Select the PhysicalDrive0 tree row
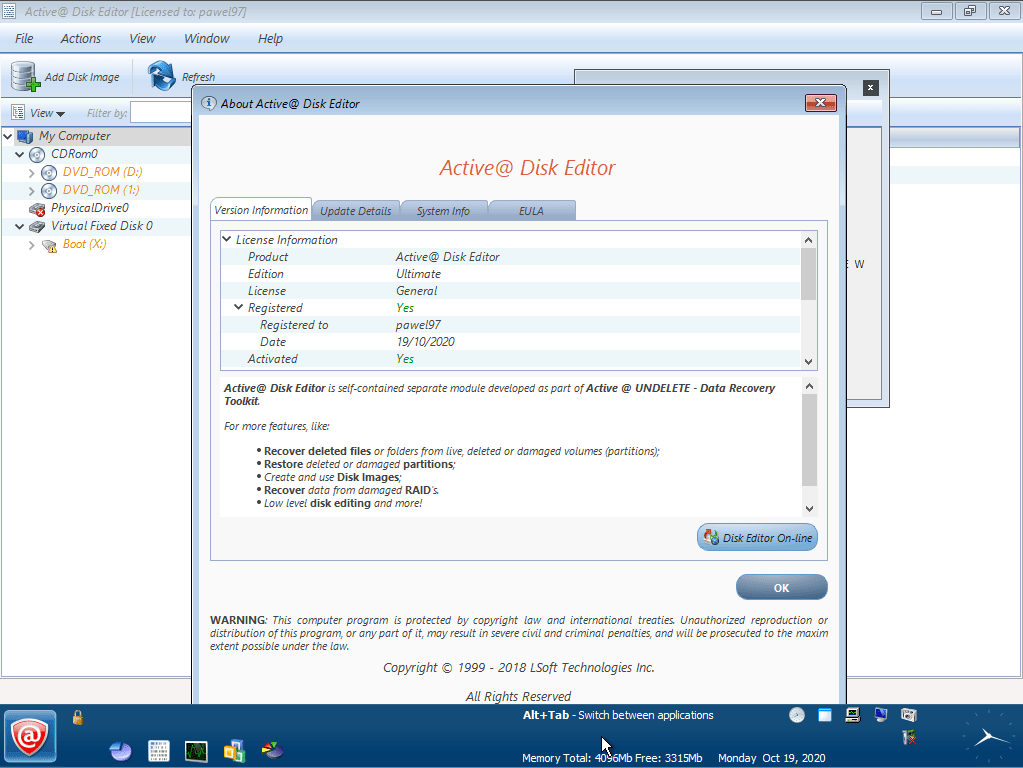 tap(97, 208)
